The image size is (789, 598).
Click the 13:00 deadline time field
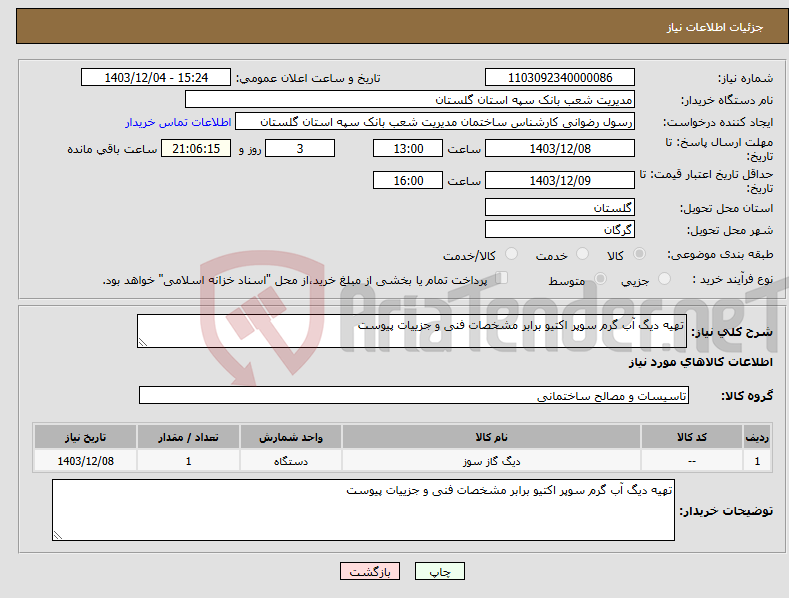point(408,148)
